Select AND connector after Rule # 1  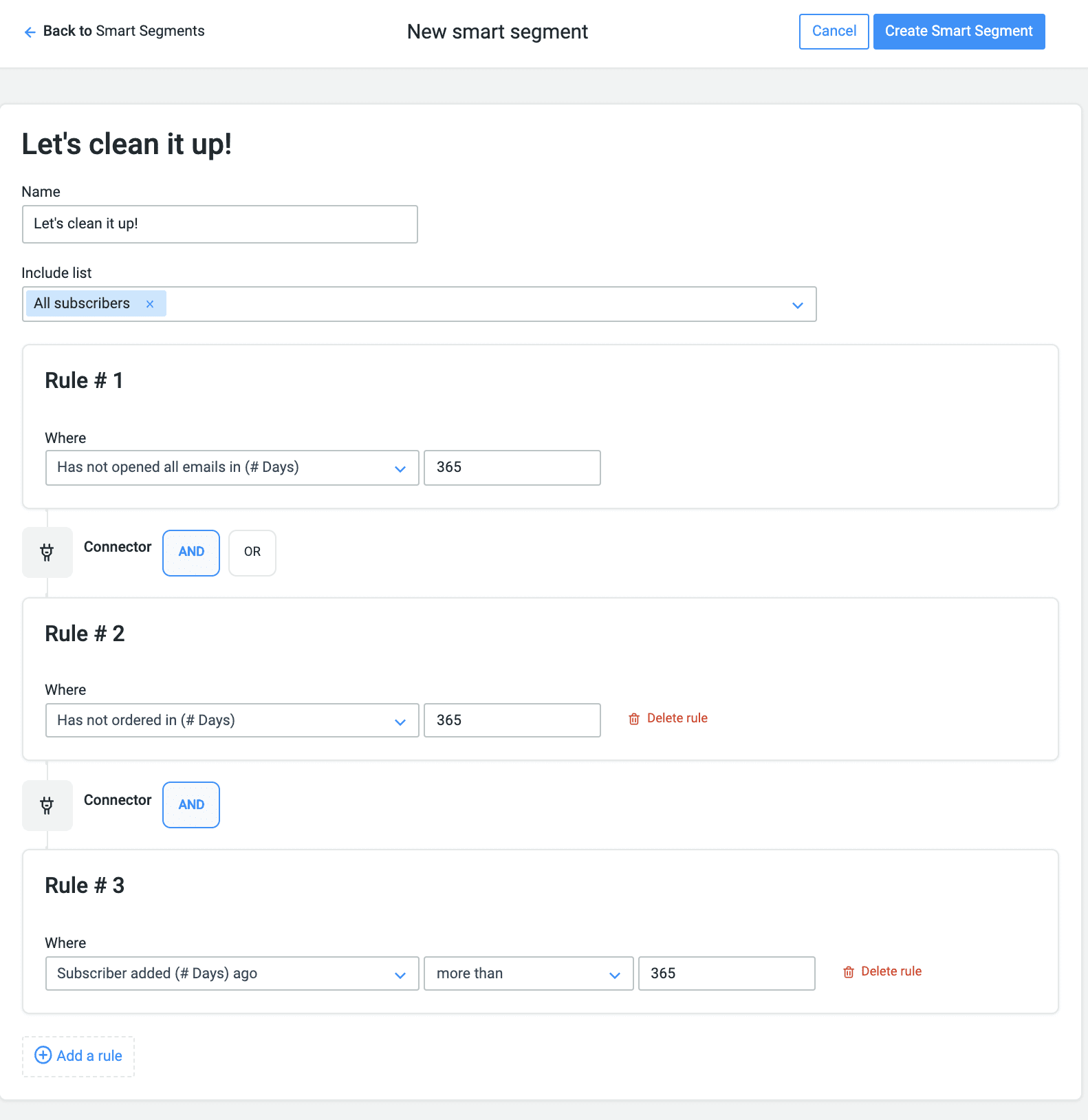pyautogui.click(x=191, y=552)
